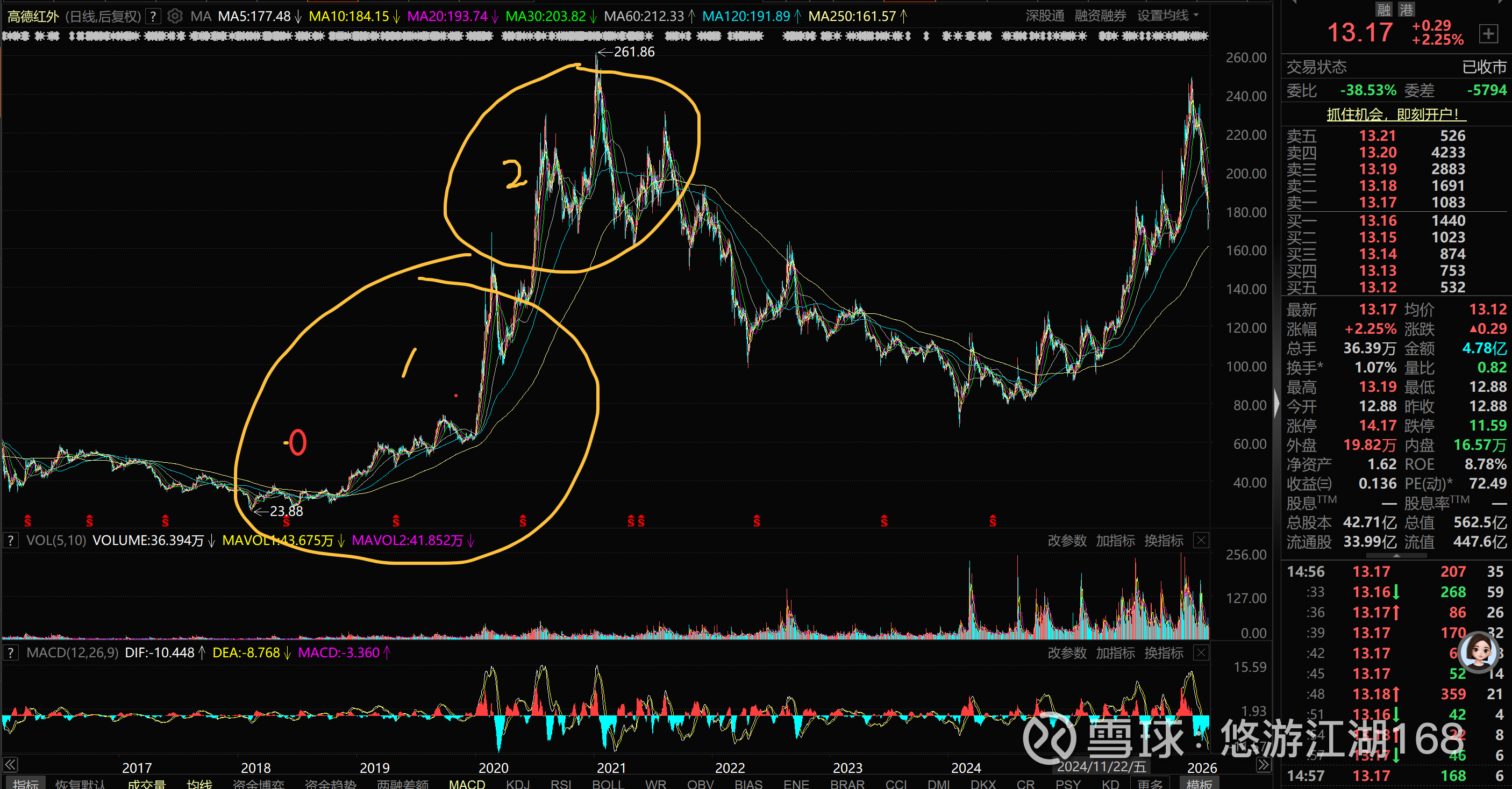Click the VOL panel help question mark
Screen dimensions: 1512x789
pyautogui.click(x=11, y=540)
